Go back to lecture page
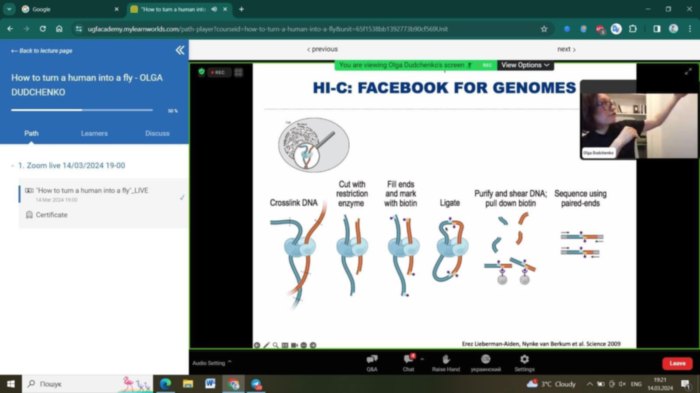 click(x=42, y=51)
